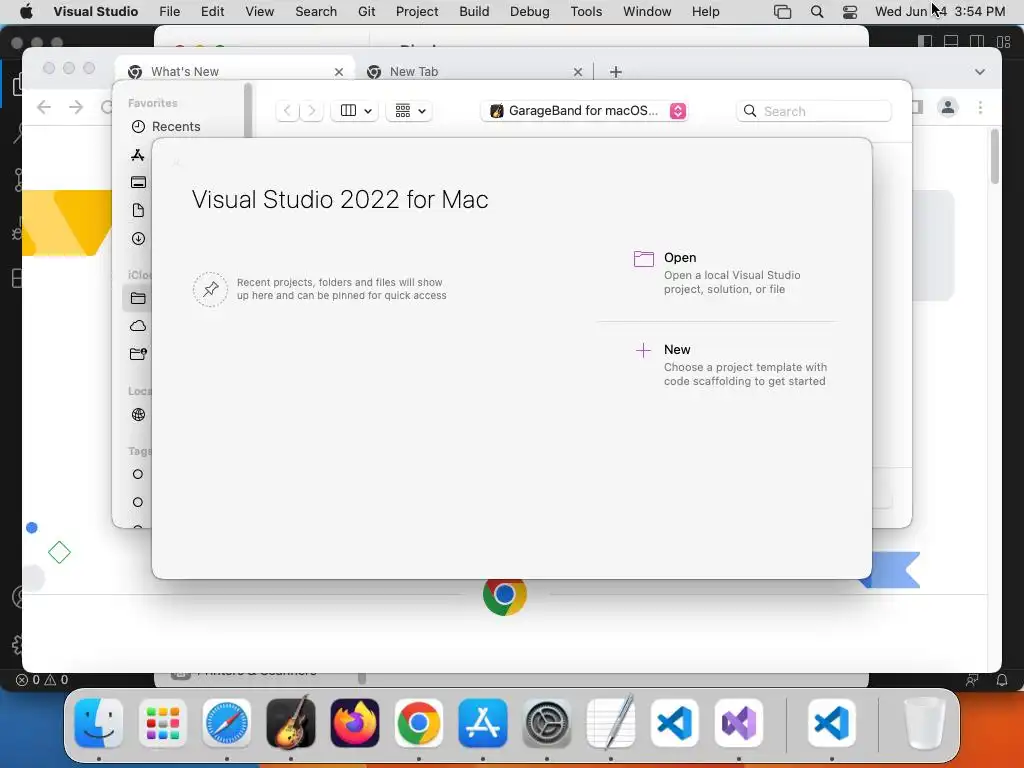The image size is (1024, 768).
Task: Open Control Center in menu bar
Action: tap(850, 12)
